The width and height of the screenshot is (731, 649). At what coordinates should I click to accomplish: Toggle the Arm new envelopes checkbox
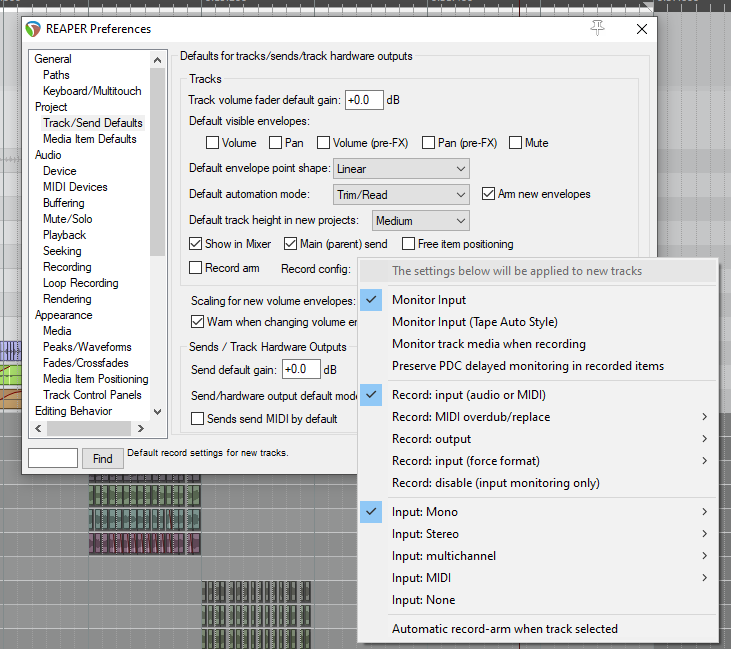click(x=489, y=194)
